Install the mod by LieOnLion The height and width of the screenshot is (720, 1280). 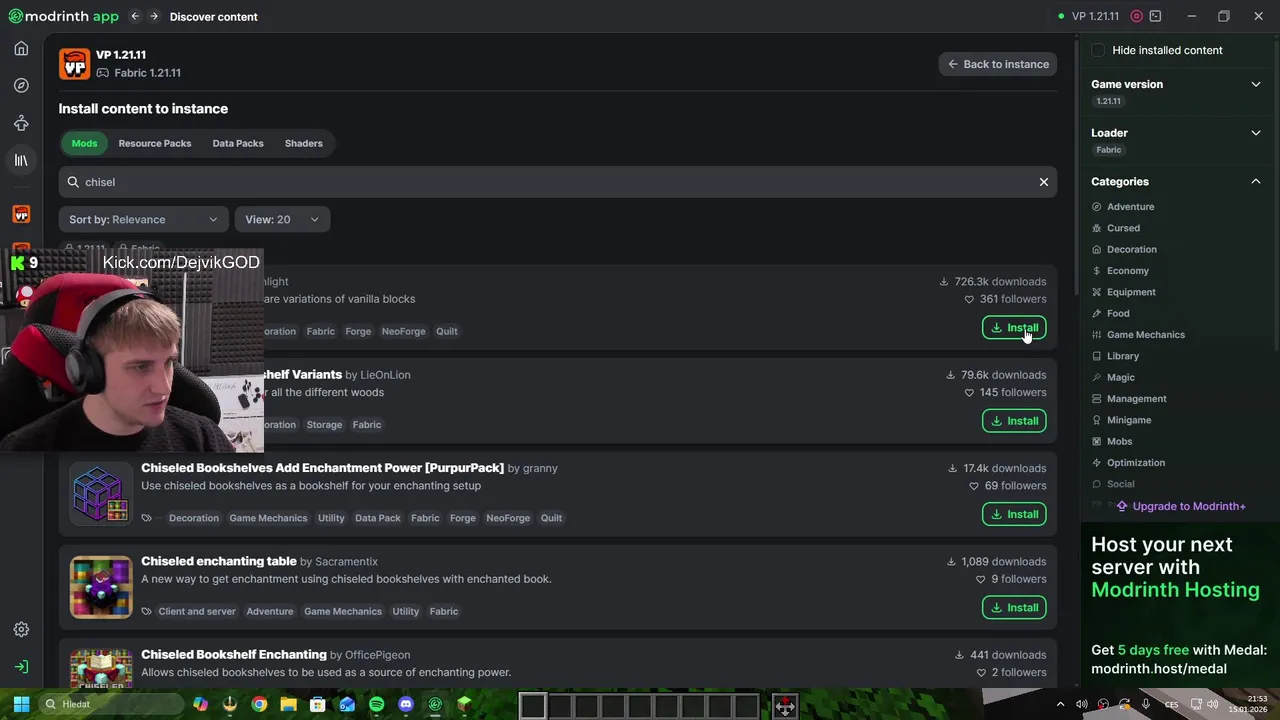click(x=1014, y=421)
